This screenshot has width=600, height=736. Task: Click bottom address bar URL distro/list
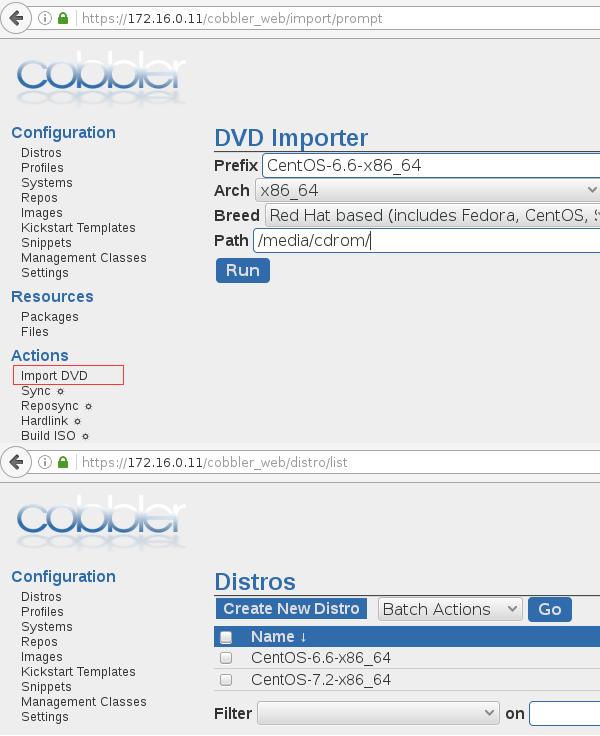point(215,462)
